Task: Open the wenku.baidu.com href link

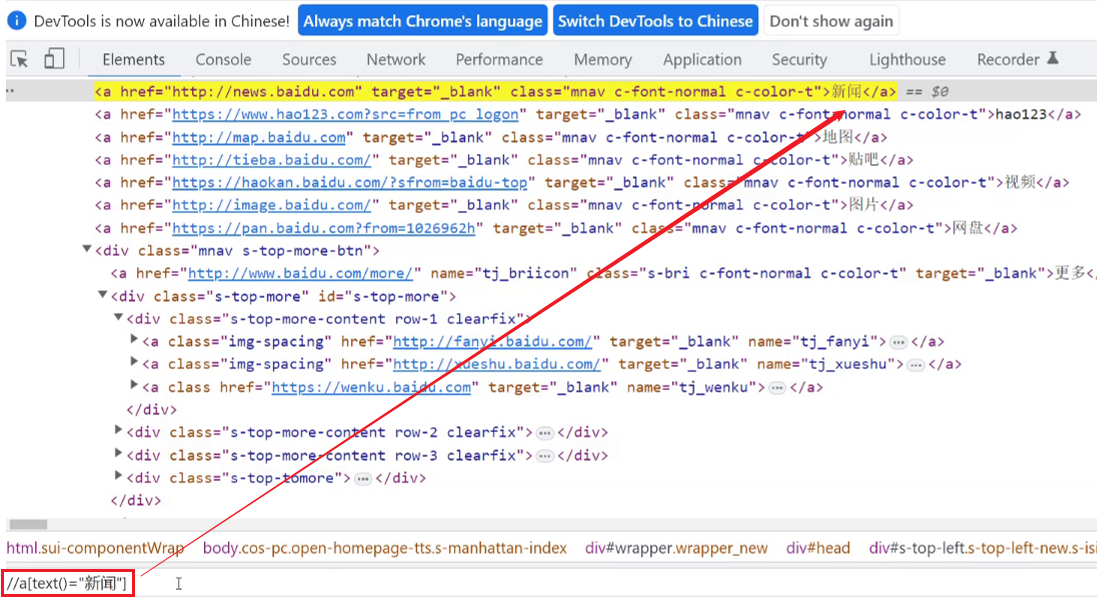Action: (x=371, y=387)
